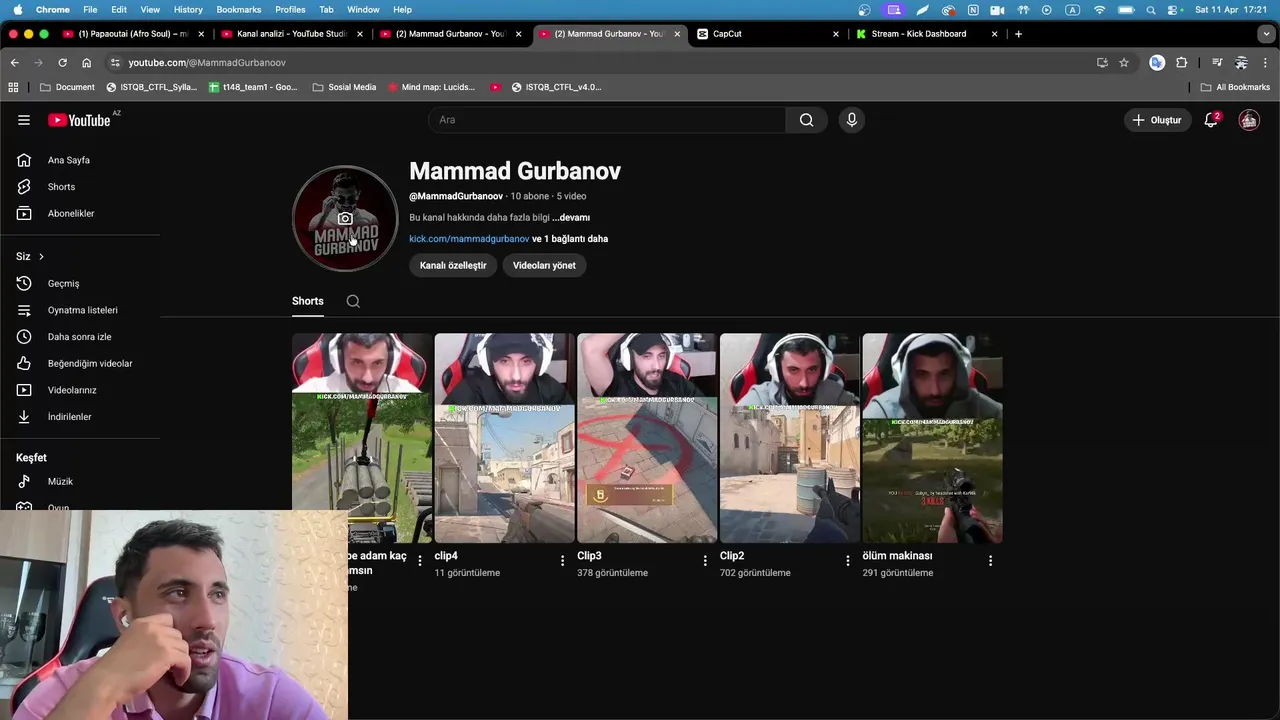Open the YouTube hamburger guide menu

click(x=24, y=120)
